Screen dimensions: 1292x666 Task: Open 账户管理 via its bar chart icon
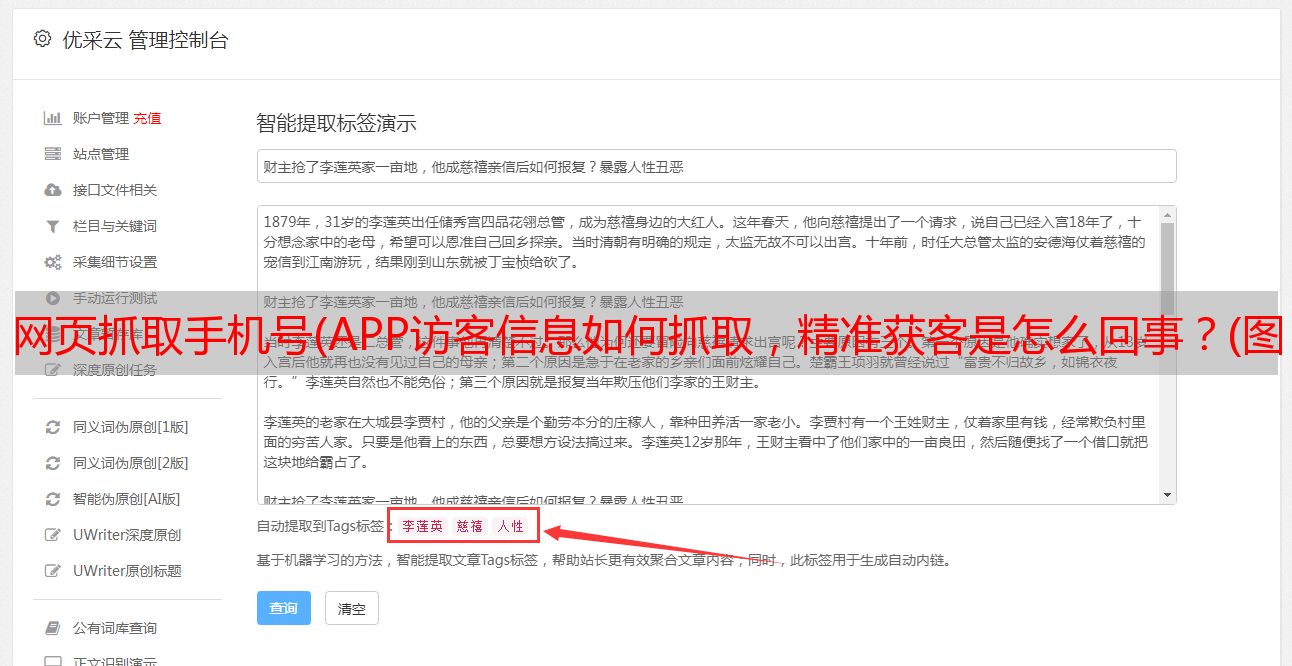point(53,118)
